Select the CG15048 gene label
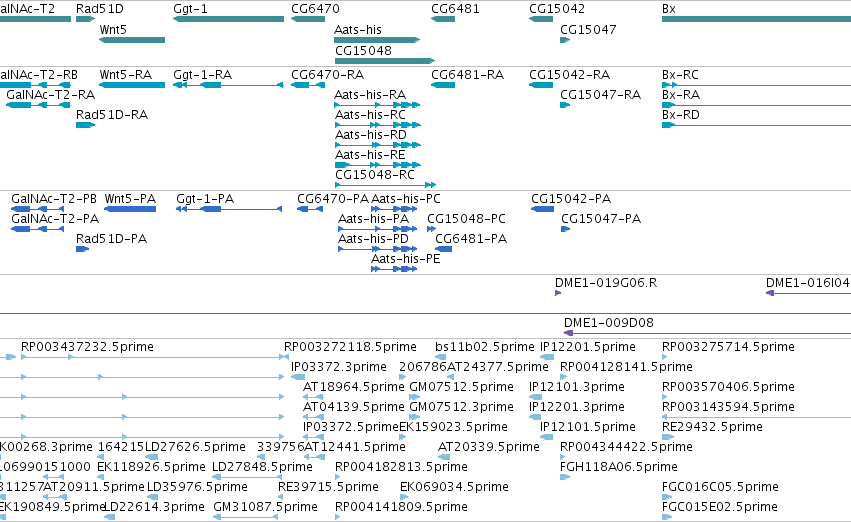The image size is (851, 522). (363, 50)
